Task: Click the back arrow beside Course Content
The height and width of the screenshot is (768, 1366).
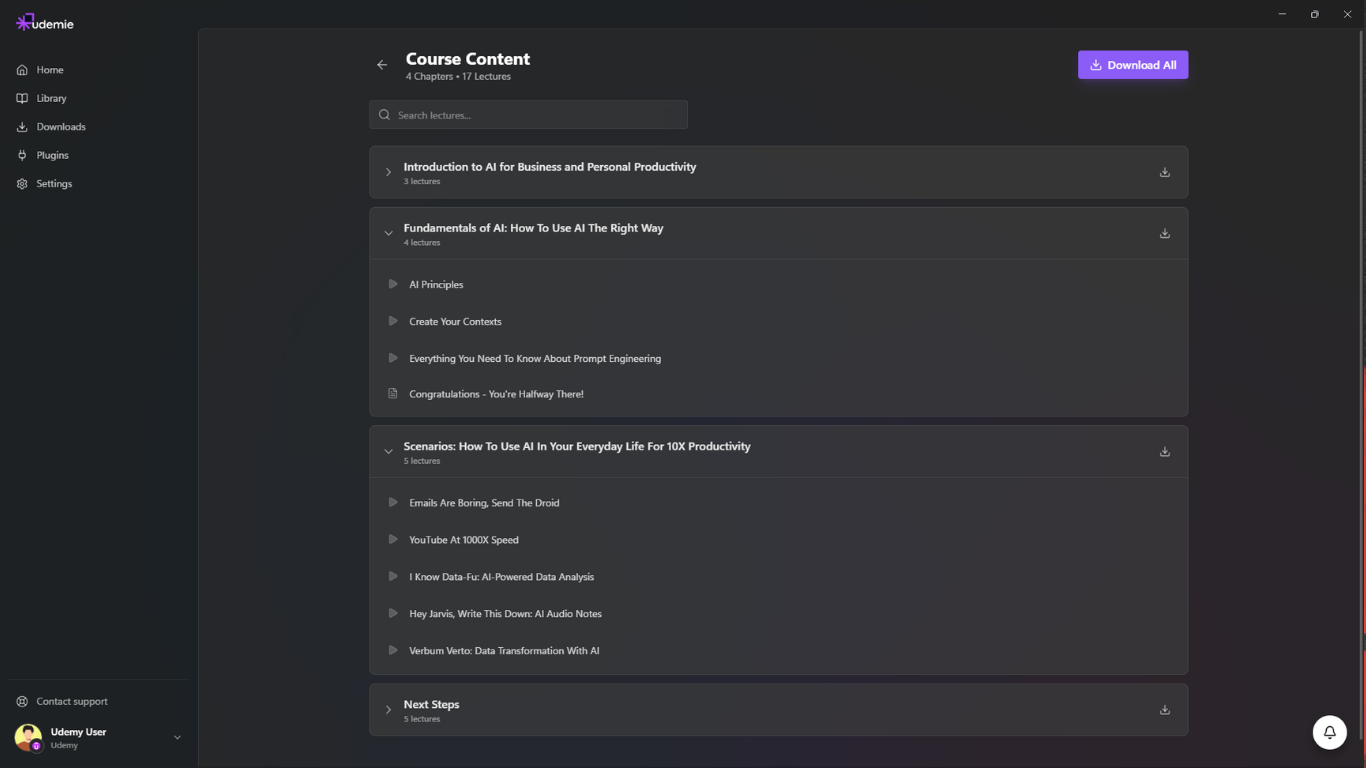Action: point(382,65)
